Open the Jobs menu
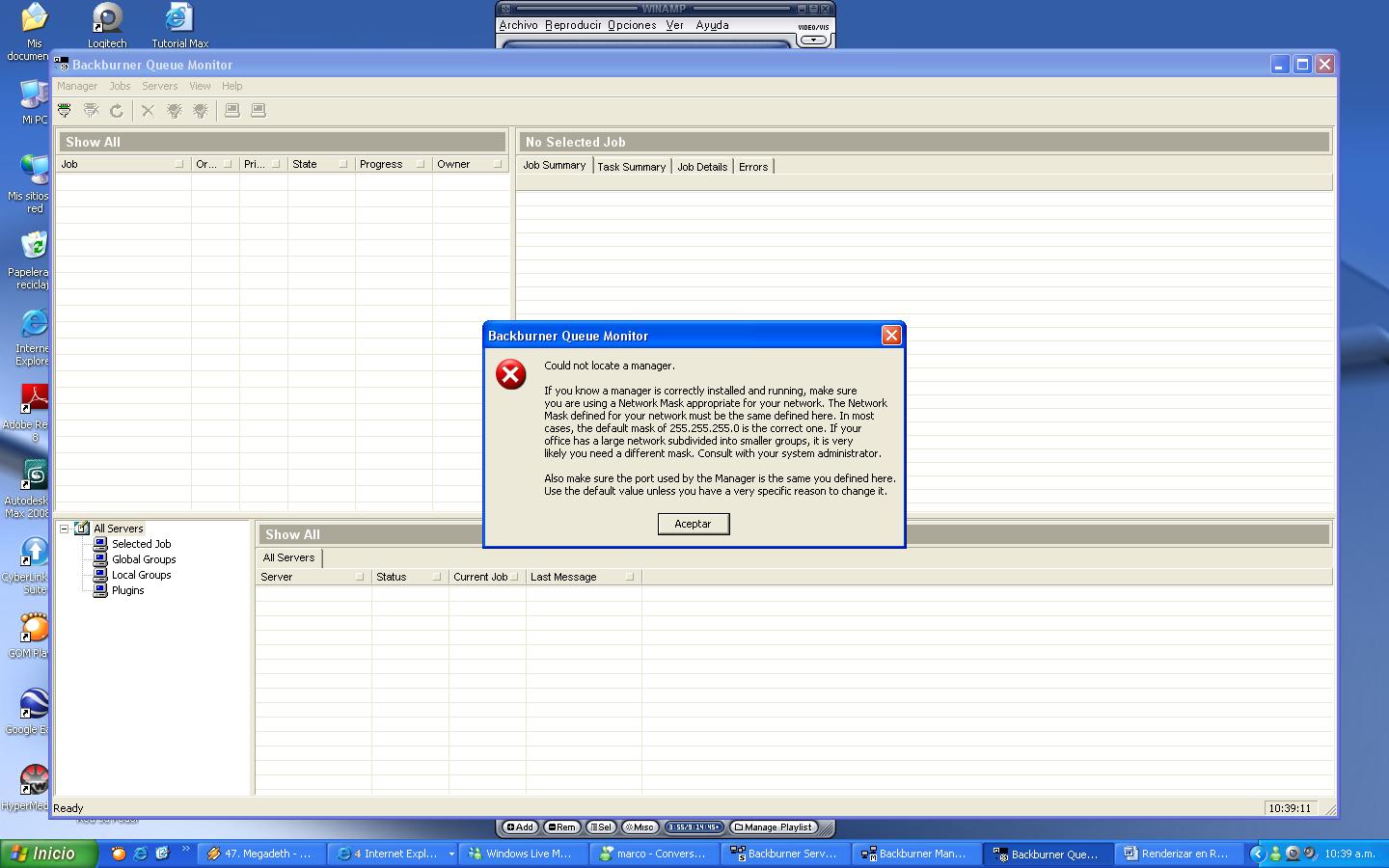This screenshot has width=1389, height=868. [120, 86]
